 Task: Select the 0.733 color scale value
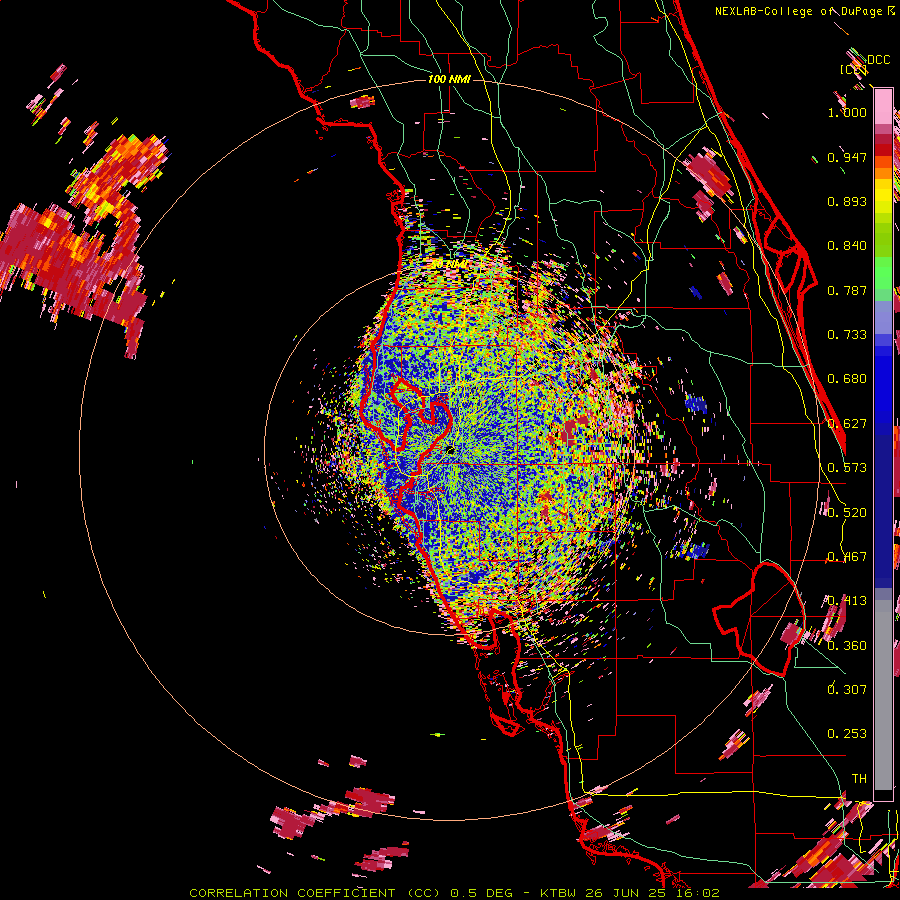847,335
